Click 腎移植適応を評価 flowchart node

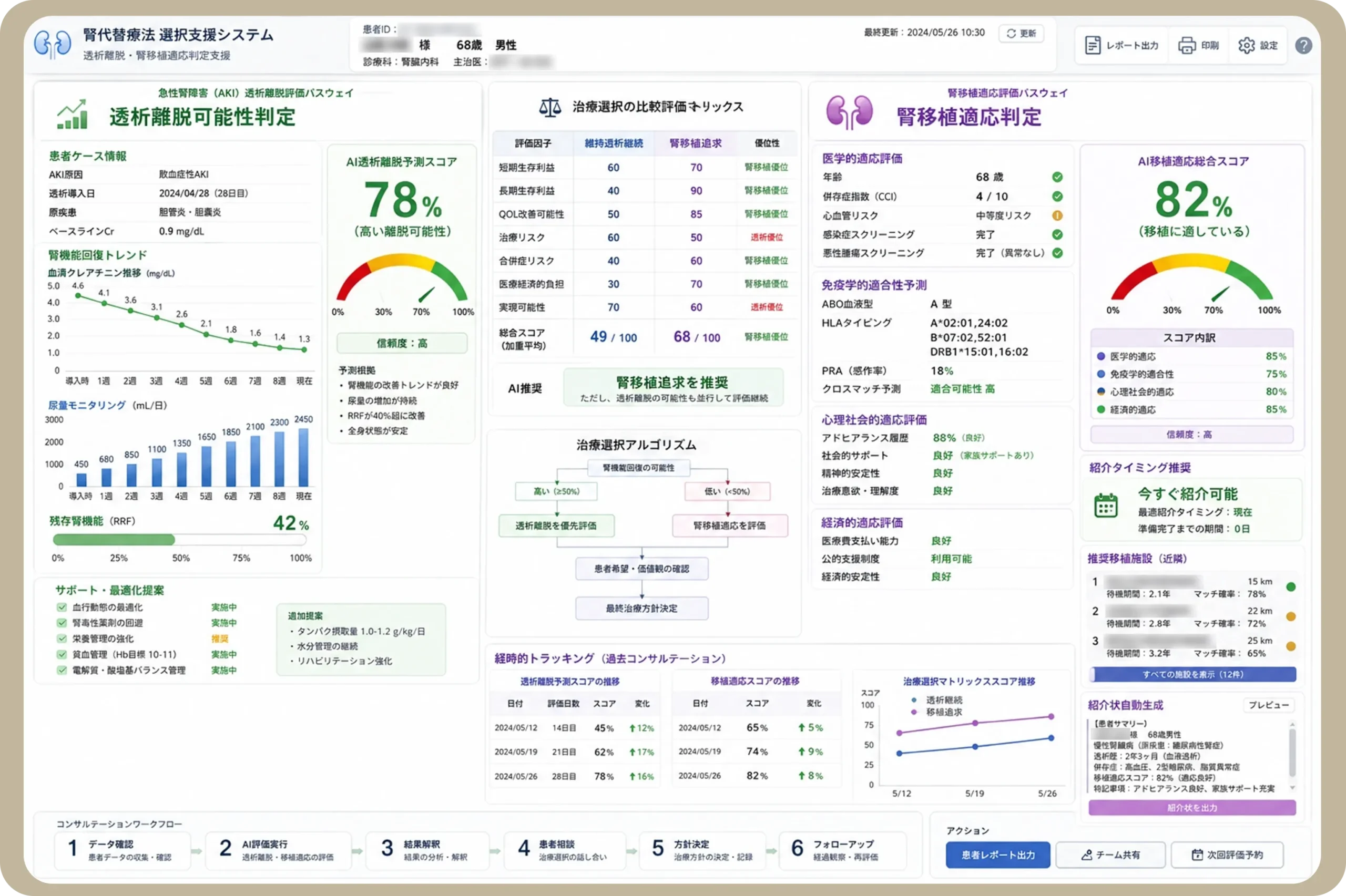point(729,526)
